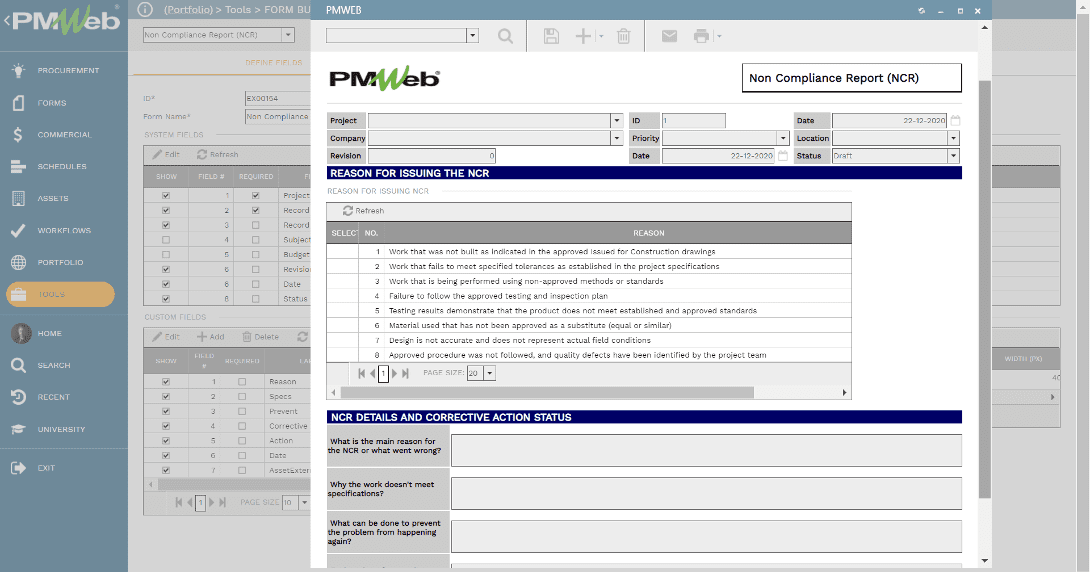Toggle Required checkbox for Project system field
The height and width of the screenshot is (572, 1091).
[x=255, y=196]
